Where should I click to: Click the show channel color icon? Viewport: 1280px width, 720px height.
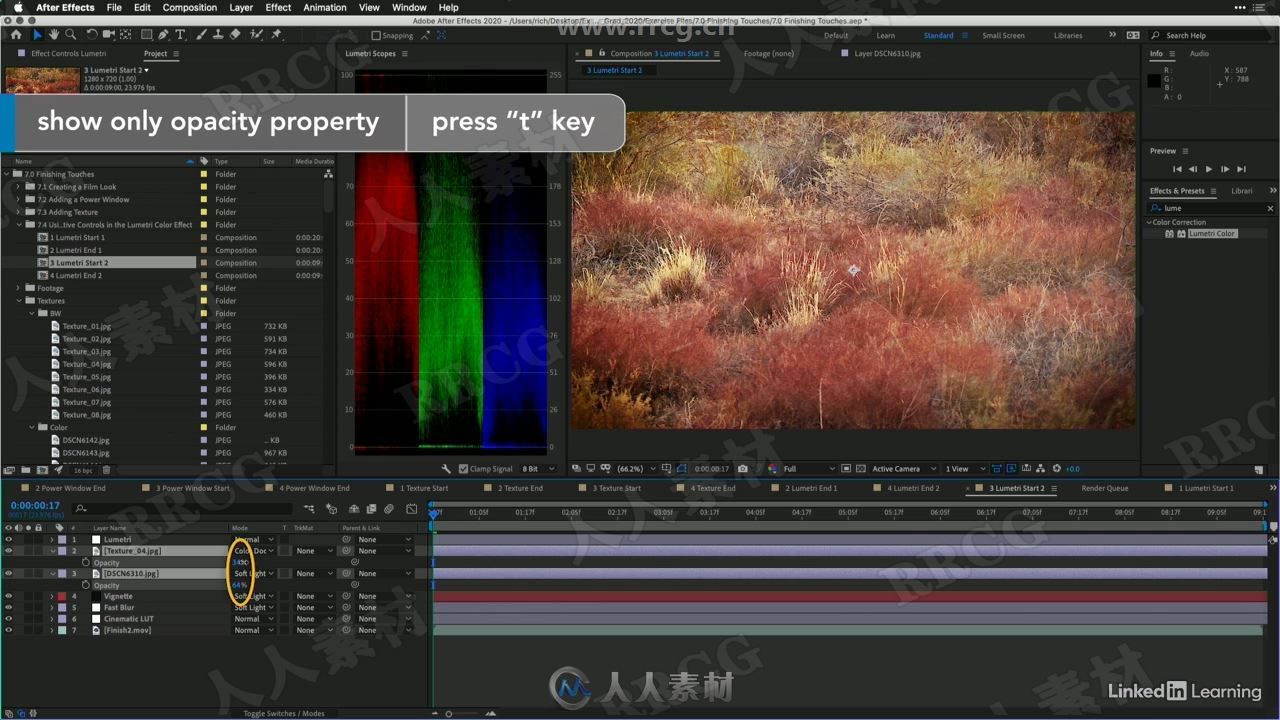coord(772,468)
